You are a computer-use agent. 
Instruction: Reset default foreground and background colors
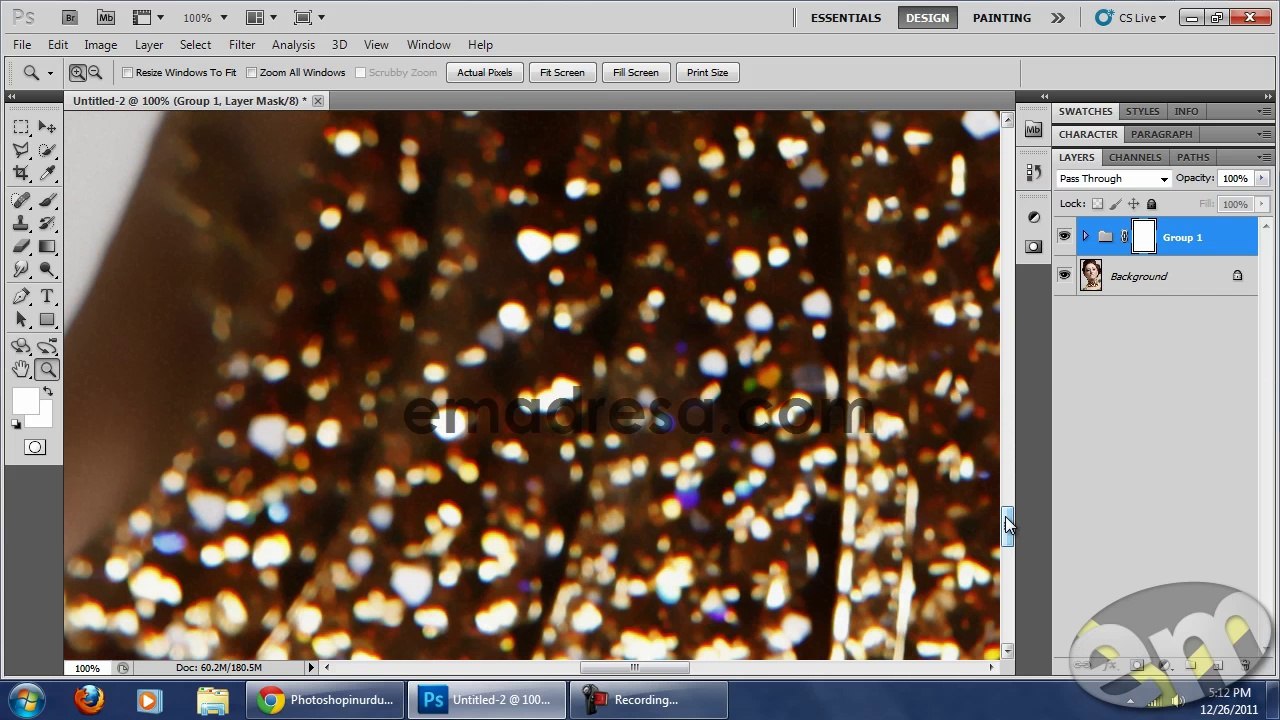(x=16, y=424)
